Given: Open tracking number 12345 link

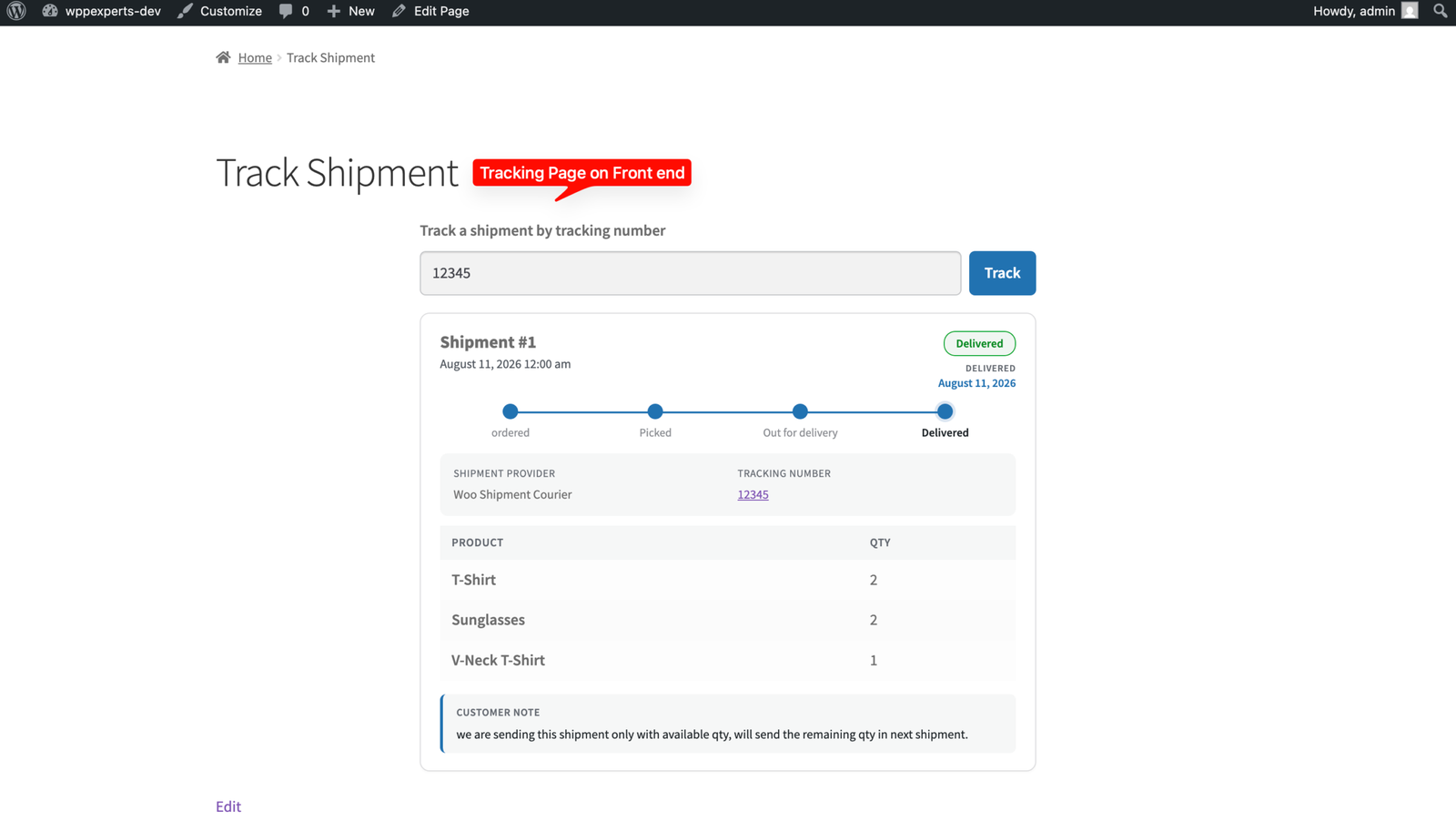Looking at the screenshot, I should click(753, 494).
